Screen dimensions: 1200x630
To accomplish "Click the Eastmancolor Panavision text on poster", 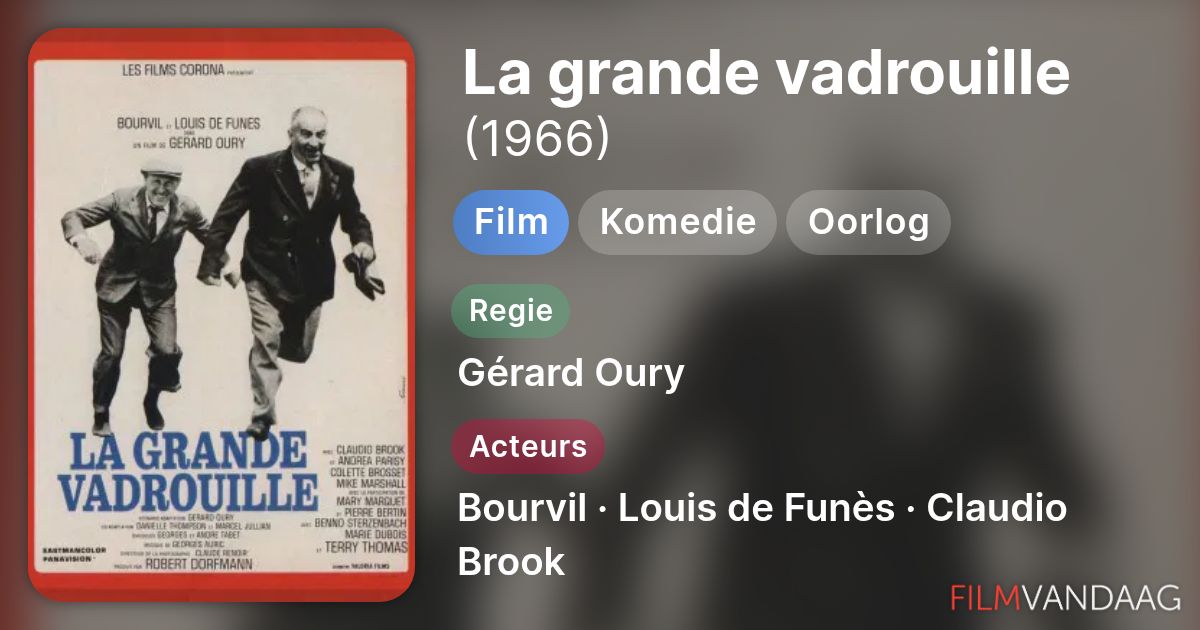I will (x=71, y=553).
